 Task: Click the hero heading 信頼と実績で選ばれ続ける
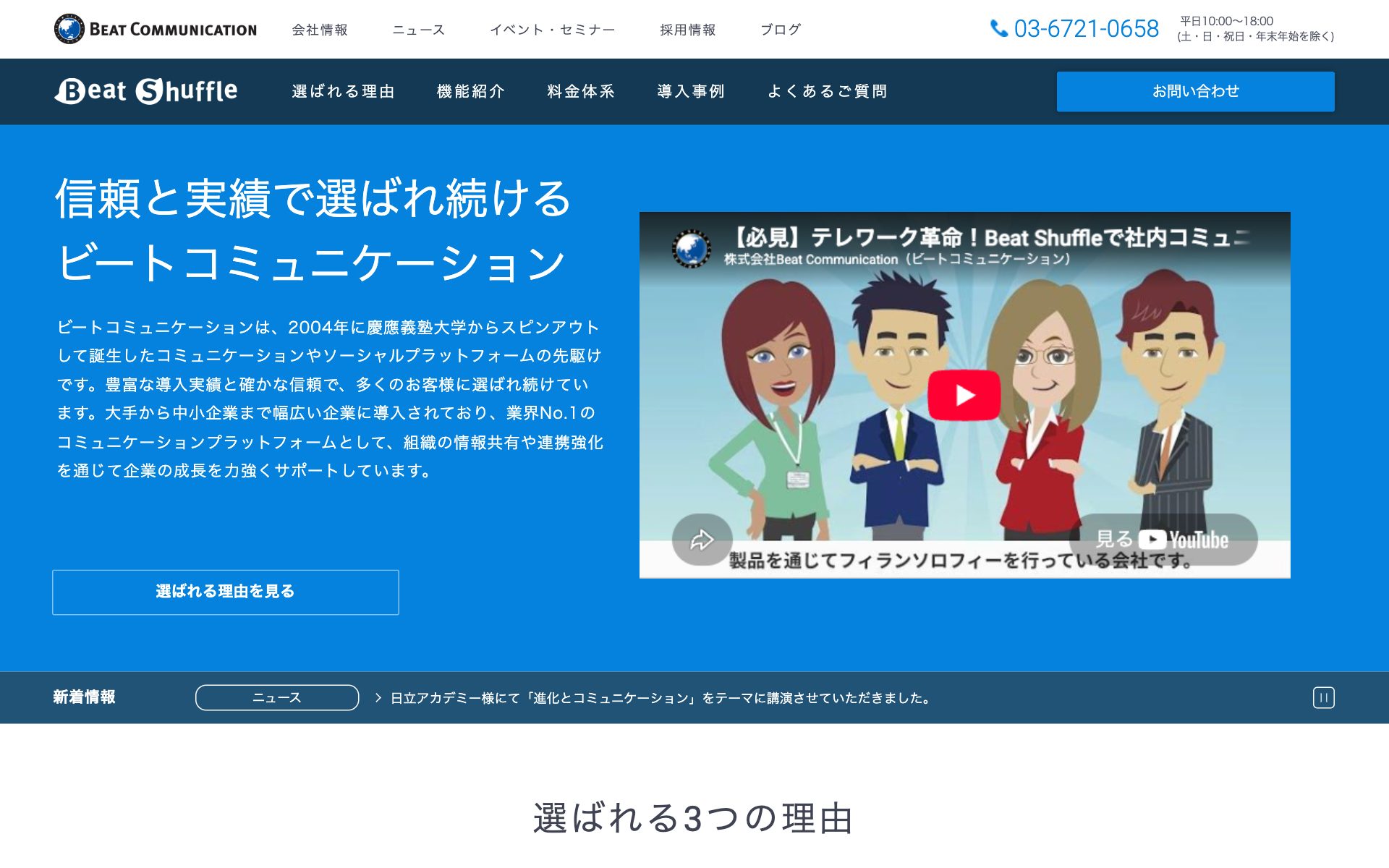314,198
